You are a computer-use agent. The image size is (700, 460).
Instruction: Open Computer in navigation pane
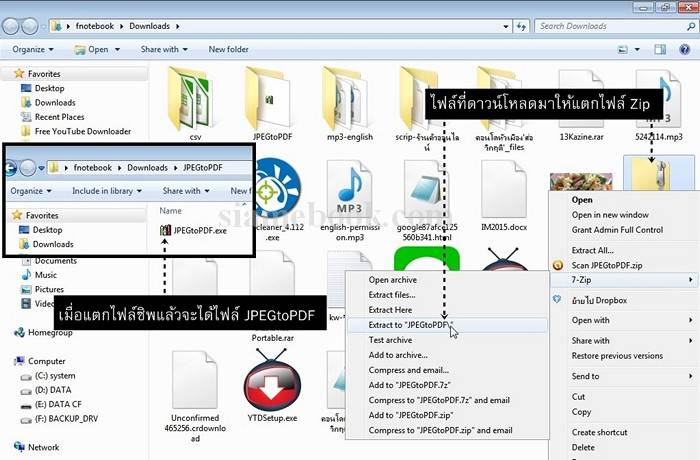tap(40, 361)
